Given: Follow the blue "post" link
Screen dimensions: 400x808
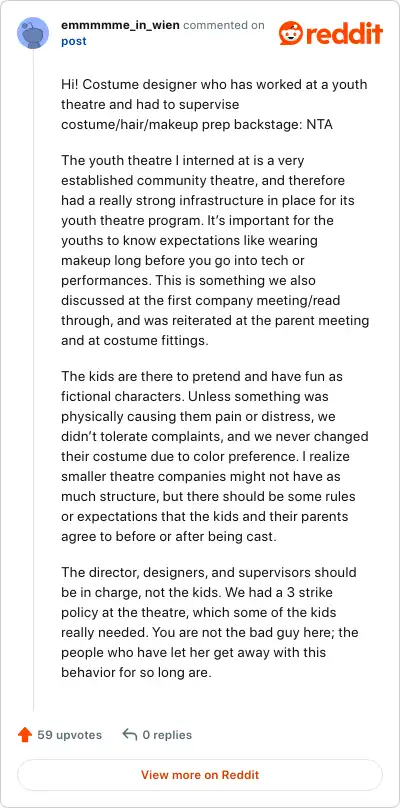Looking at the screenshot, I should tap(74, 41).
